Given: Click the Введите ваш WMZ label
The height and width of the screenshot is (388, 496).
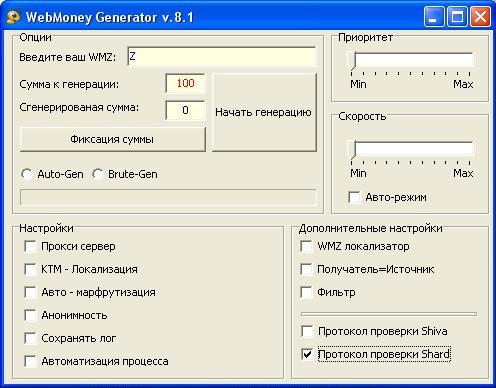Looking at the screenshot, I should click(x=68, y=57).
